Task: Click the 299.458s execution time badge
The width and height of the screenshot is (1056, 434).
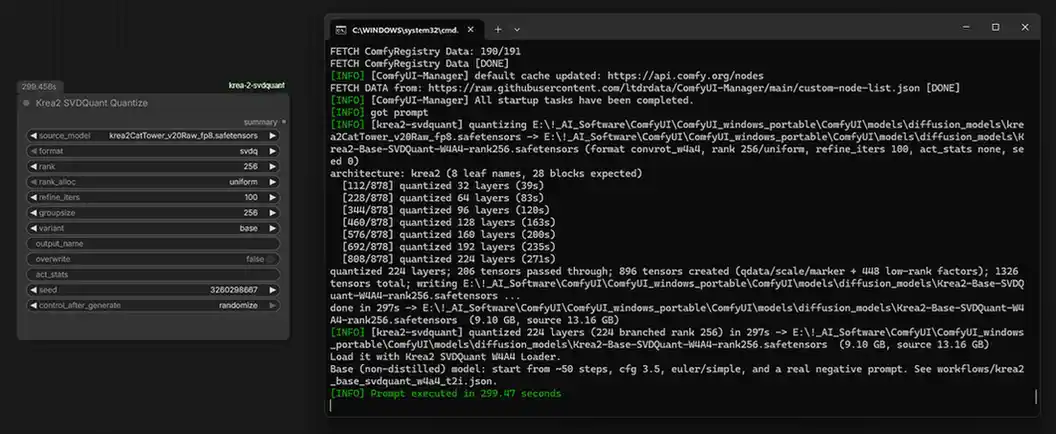Action: pyautogui.click(x=38, y=87)
